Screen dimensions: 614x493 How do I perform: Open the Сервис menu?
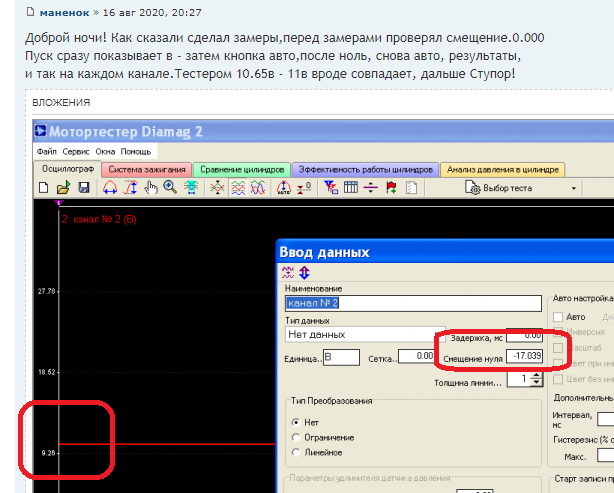[x=76, y=152]
